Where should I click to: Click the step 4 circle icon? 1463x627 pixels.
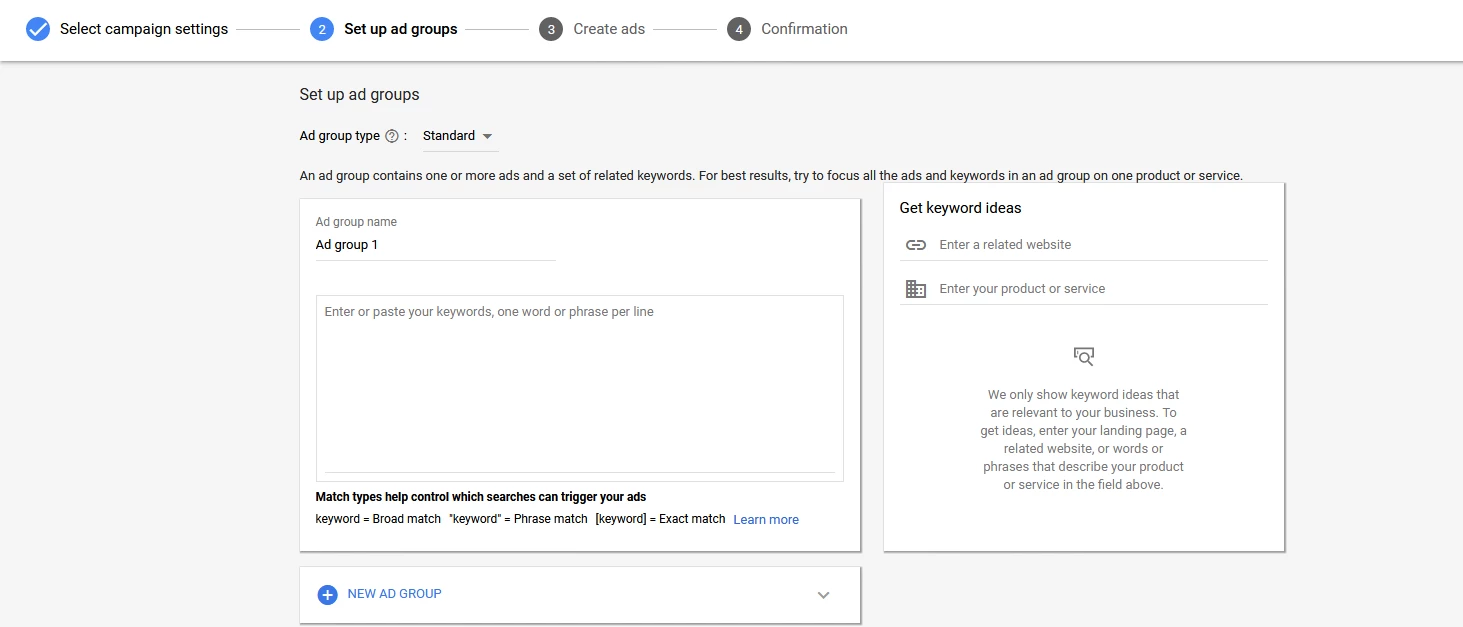pos(739,29)
